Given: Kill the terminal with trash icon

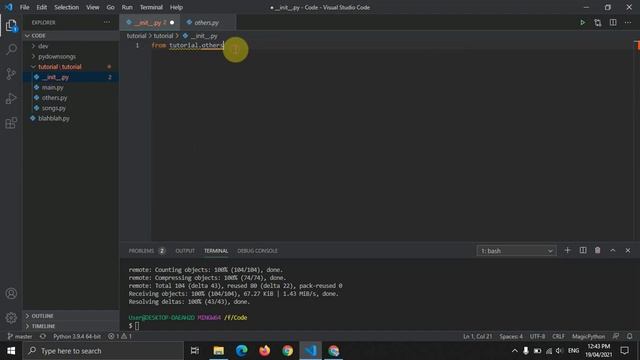Looking at the screenshot, I should point(598,250).
